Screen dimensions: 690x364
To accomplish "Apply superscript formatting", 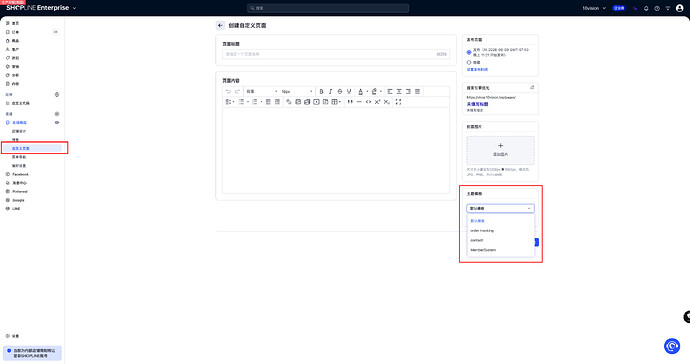I will pos(377,102).
